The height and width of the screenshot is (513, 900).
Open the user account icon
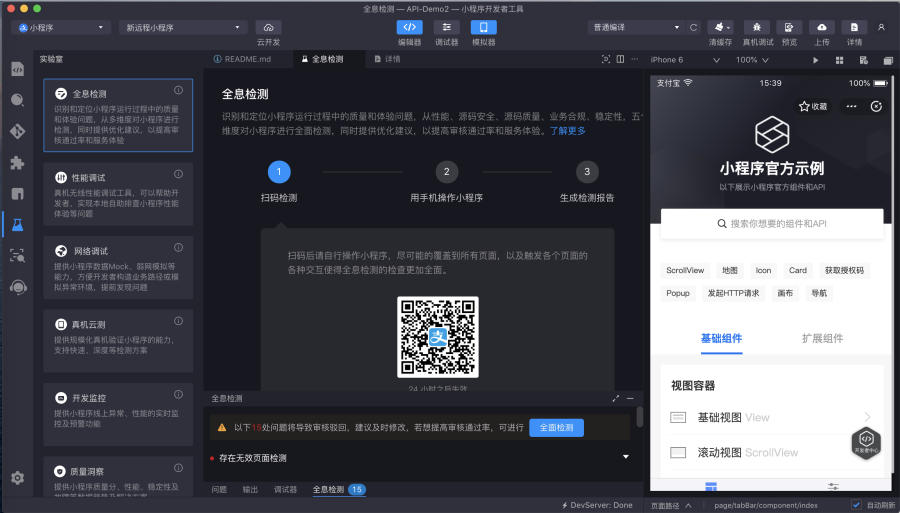pos(881,28)
